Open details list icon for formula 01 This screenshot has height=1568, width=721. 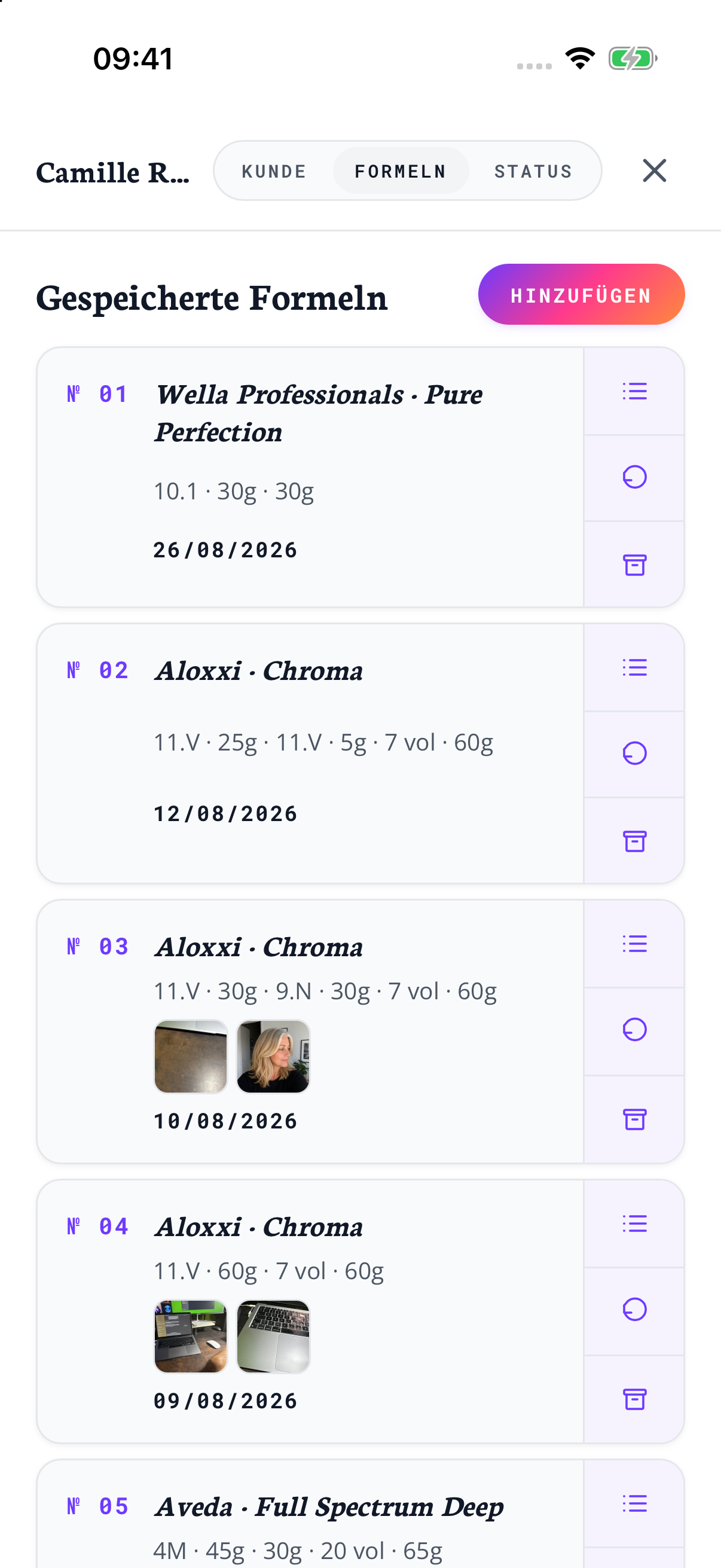coord(634,391)
